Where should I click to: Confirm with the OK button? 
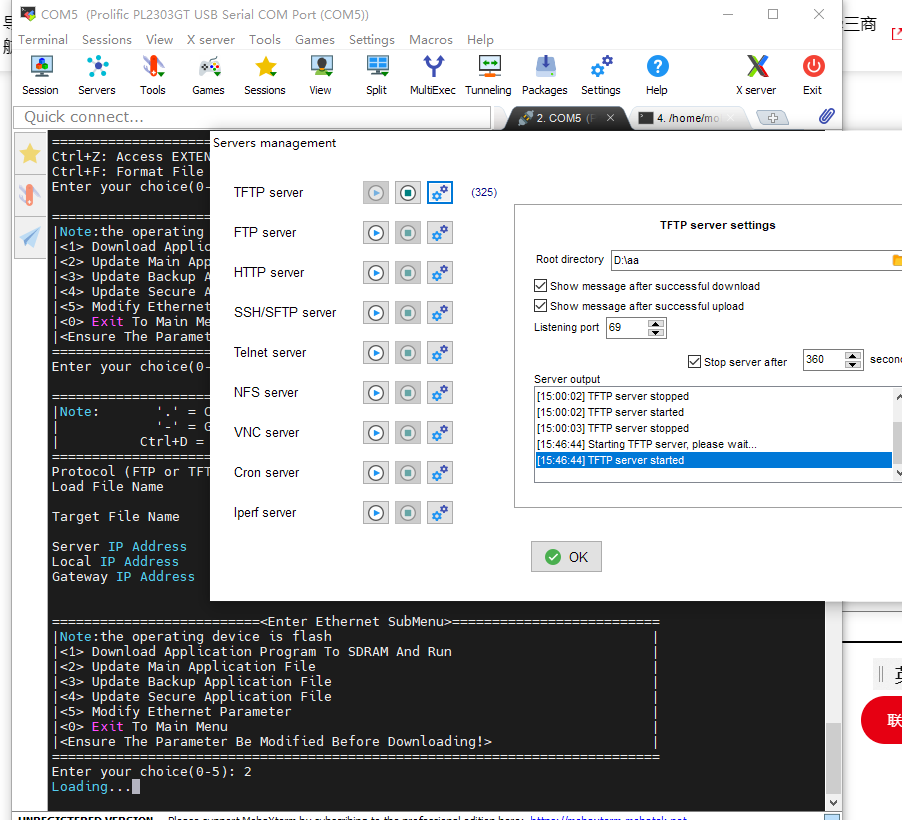coord(566,557)
